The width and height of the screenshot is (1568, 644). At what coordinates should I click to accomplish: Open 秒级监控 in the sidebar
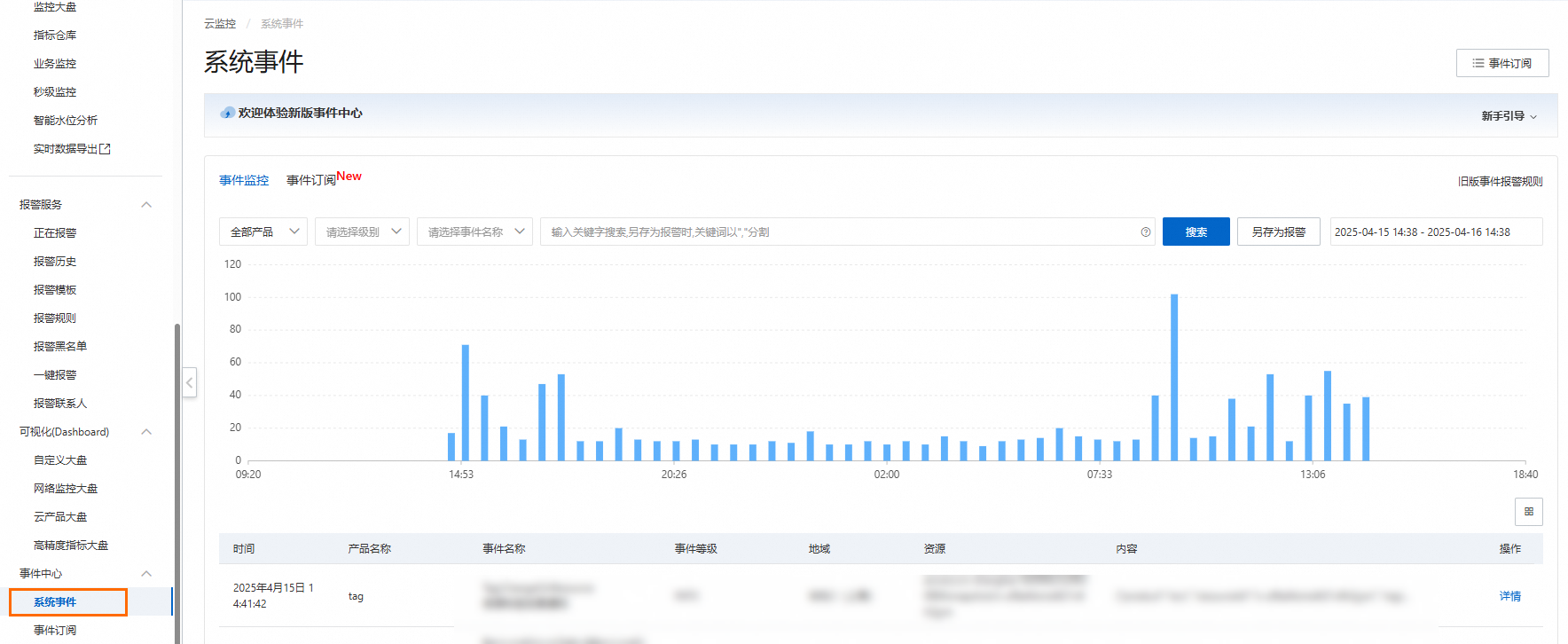(55, 92)
